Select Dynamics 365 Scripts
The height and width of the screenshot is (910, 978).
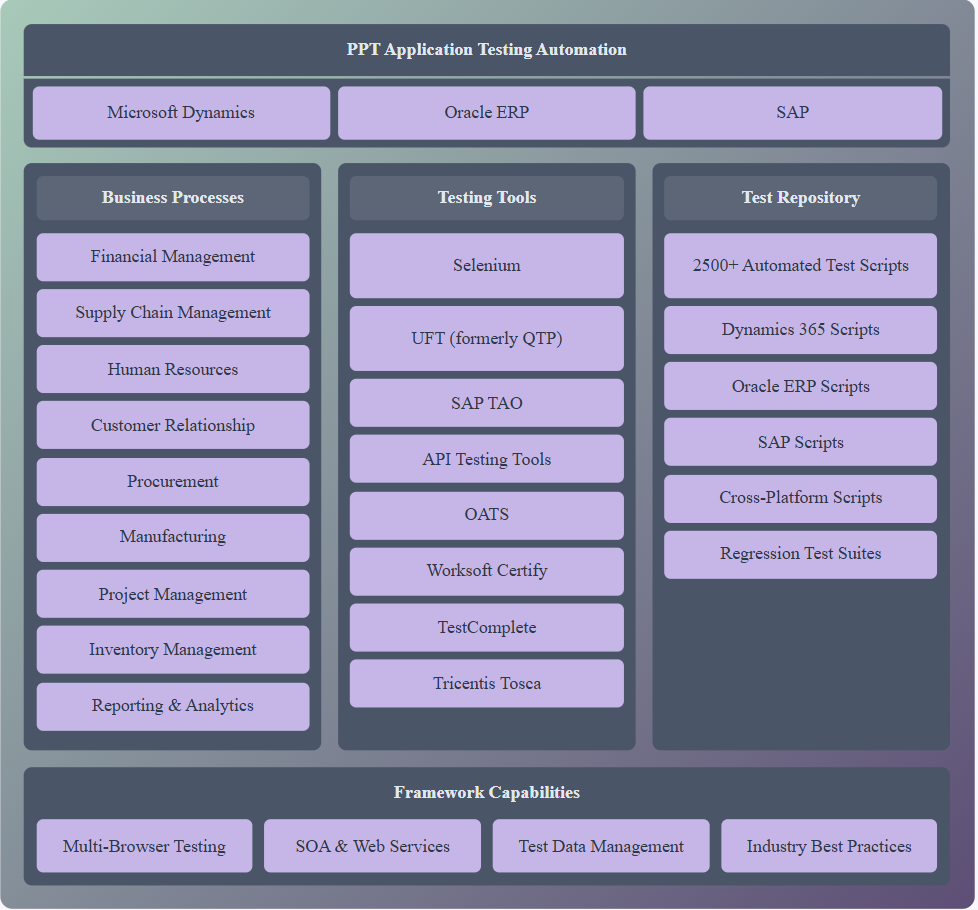pyautogui.click(x=800, y=330)
